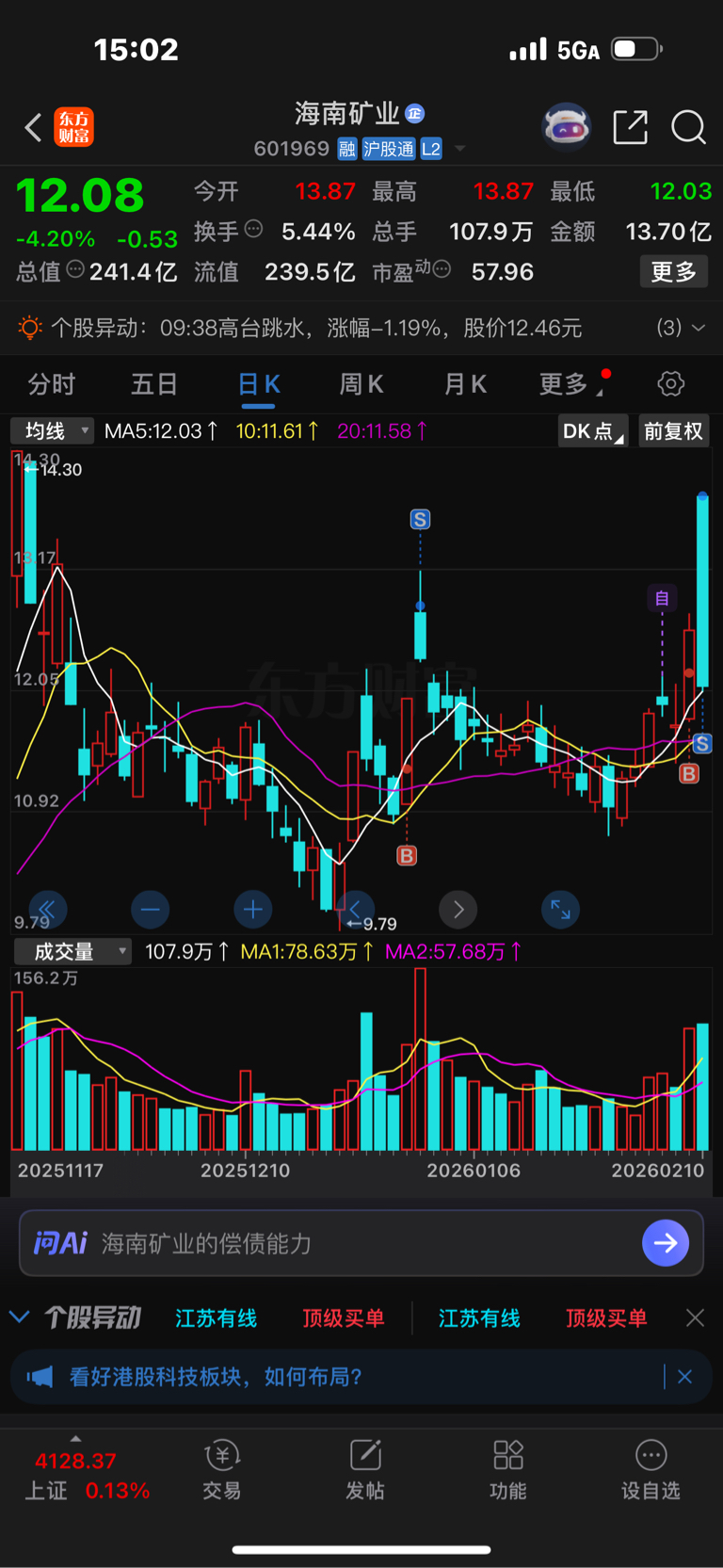Open the 发帖 post tab
This screenshot has height=1568, width=723.
(x=365, y=1470)
